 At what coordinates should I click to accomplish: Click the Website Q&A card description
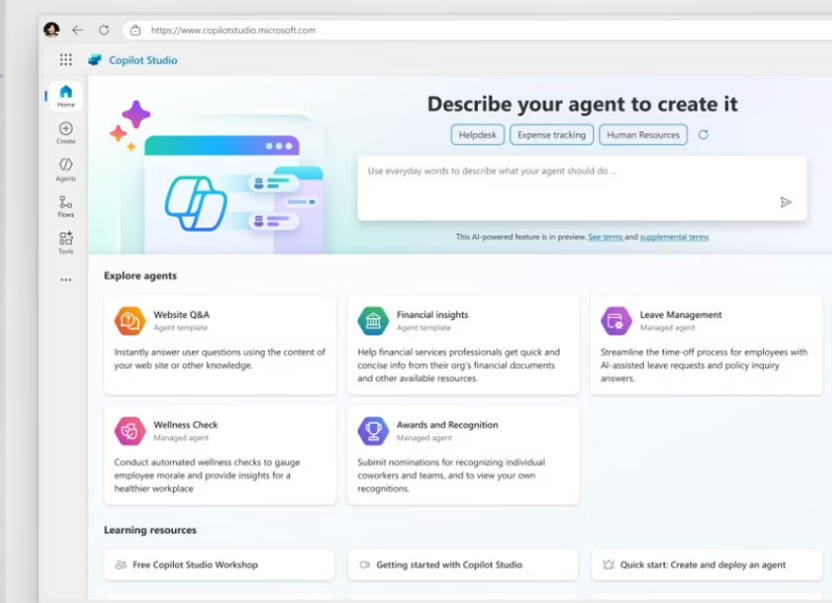click(x=220, y=359)
